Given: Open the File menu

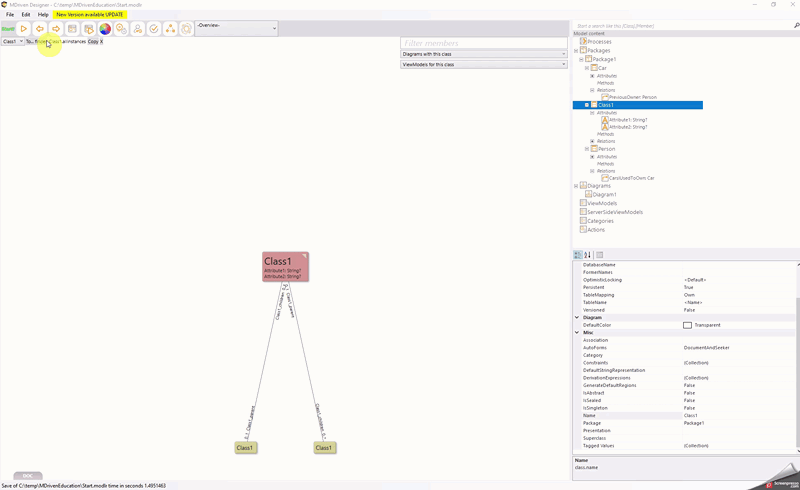Looking at the screenshot, I should tap(10, 15).
